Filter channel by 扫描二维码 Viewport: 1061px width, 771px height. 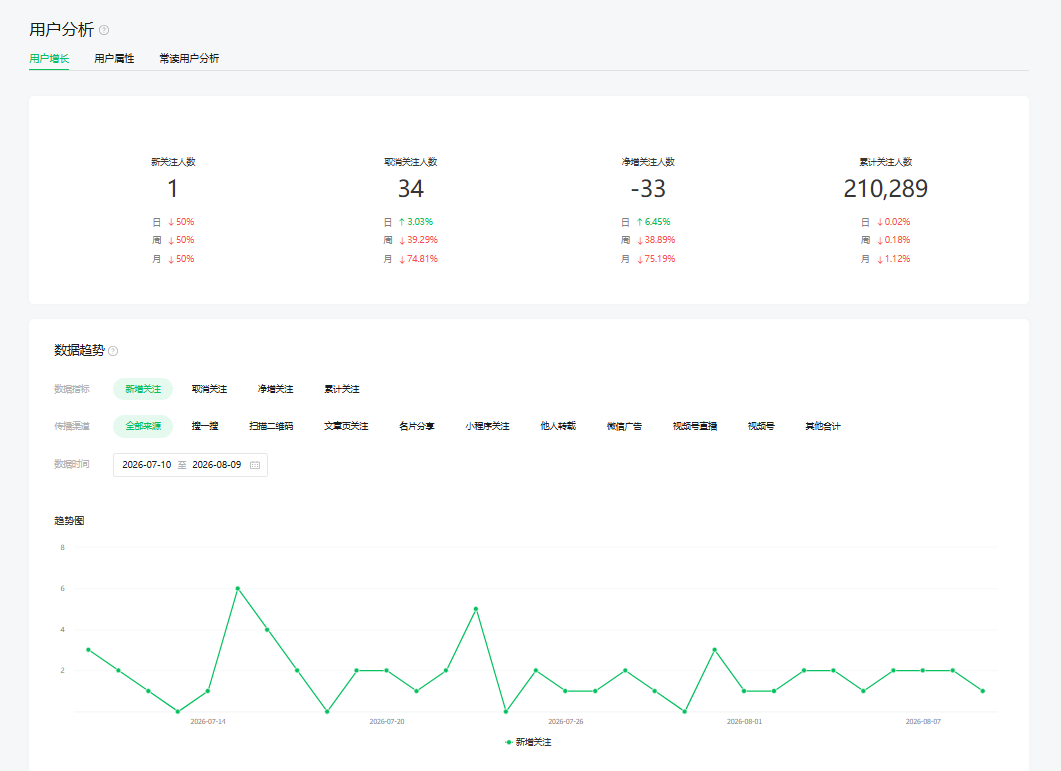tap(271, 426)
